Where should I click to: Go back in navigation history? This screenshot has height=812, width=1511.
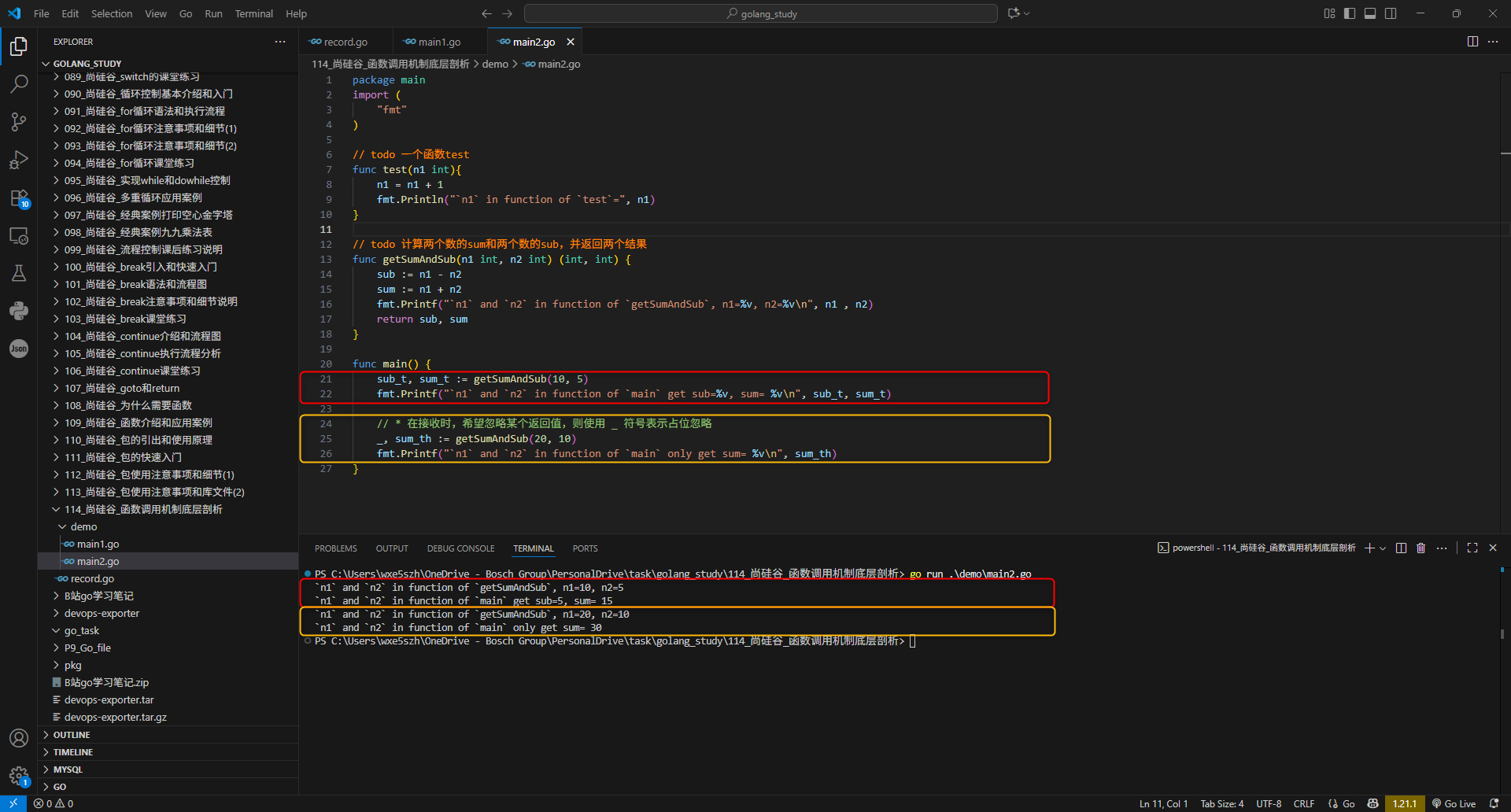pos(486,13)
